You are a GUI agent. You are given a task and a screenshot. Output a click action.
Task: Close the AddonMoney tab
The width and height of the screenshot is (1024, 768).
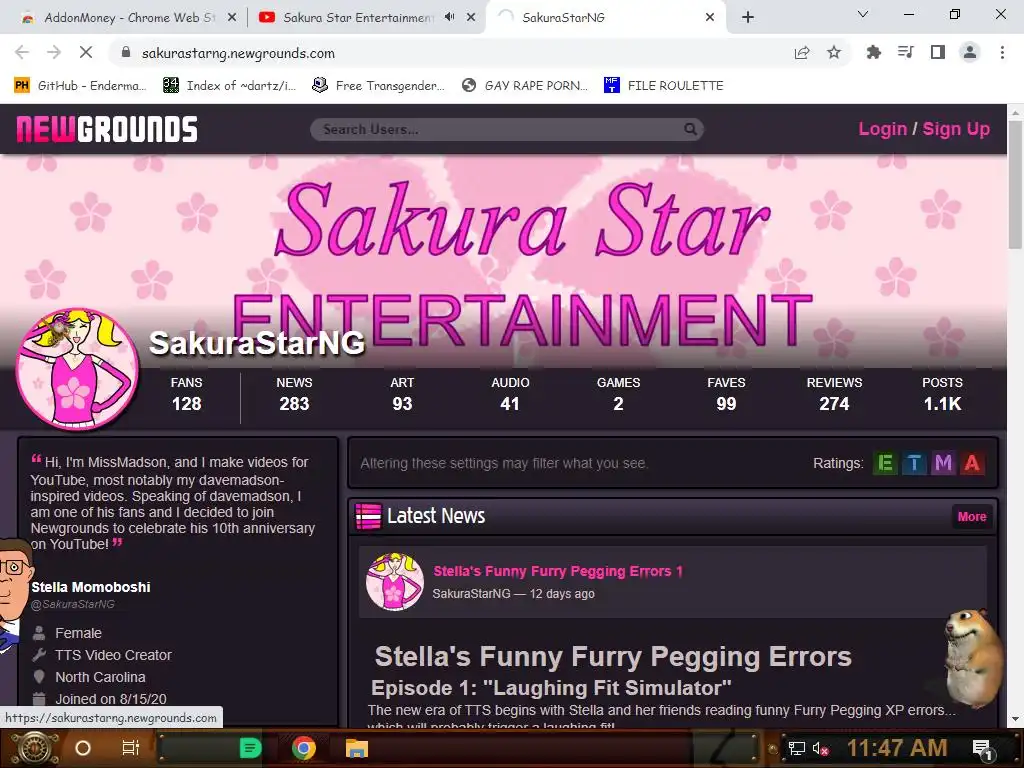232,18
